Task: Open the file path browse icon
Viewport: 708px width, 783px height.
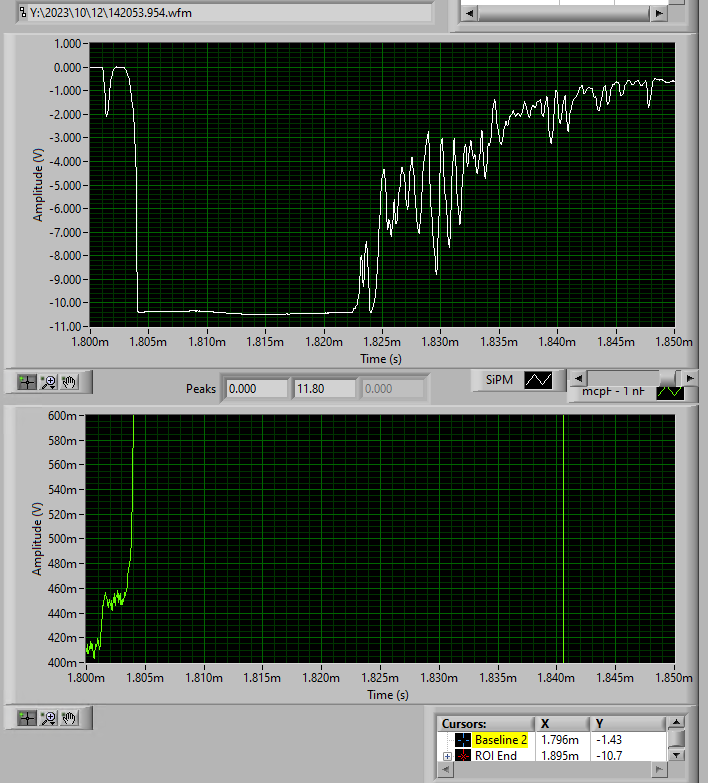Action: (23, 12)
